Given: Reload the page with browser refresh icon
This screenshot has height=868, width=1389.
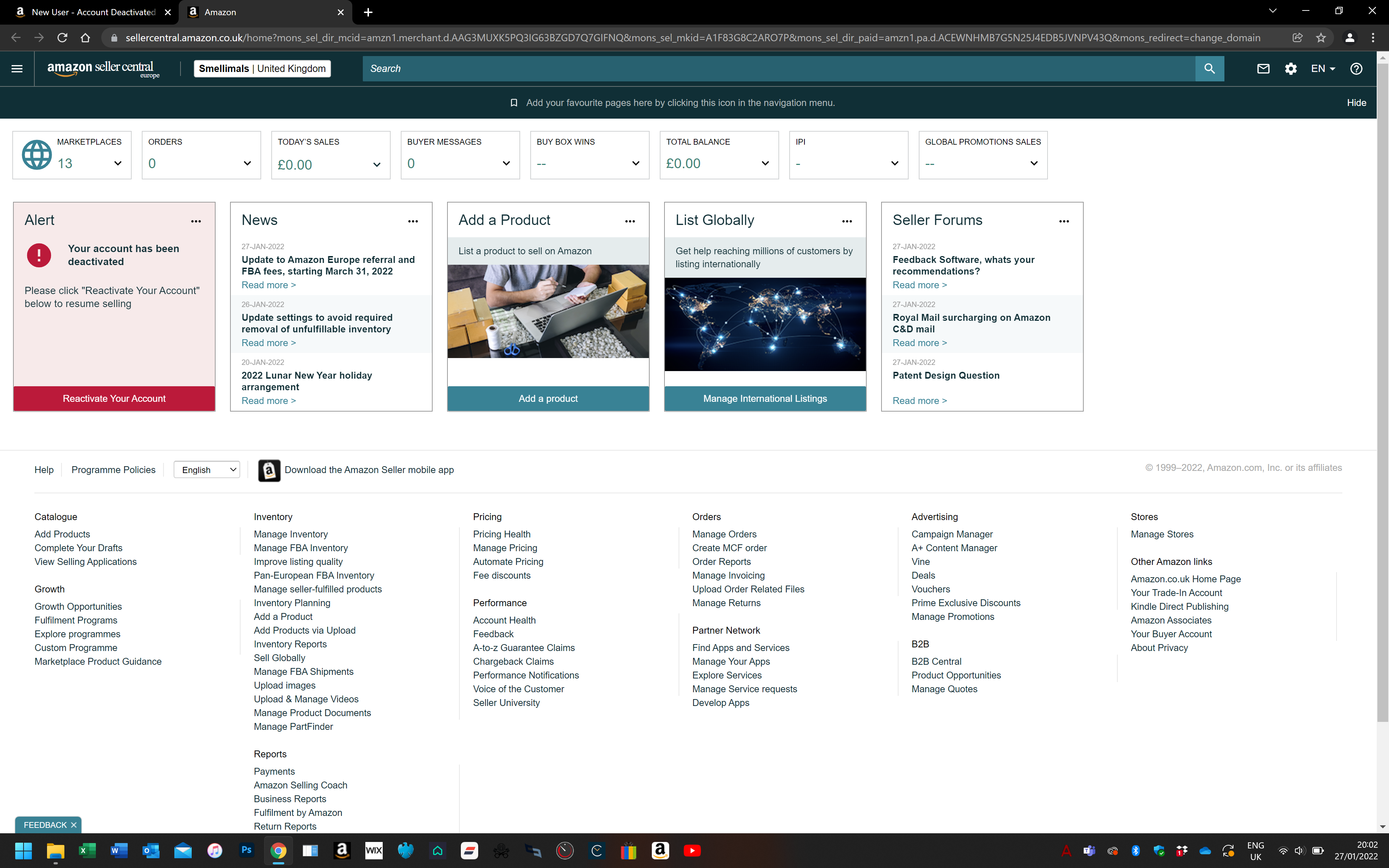Looking at the screenshot, I should (62, 38).
